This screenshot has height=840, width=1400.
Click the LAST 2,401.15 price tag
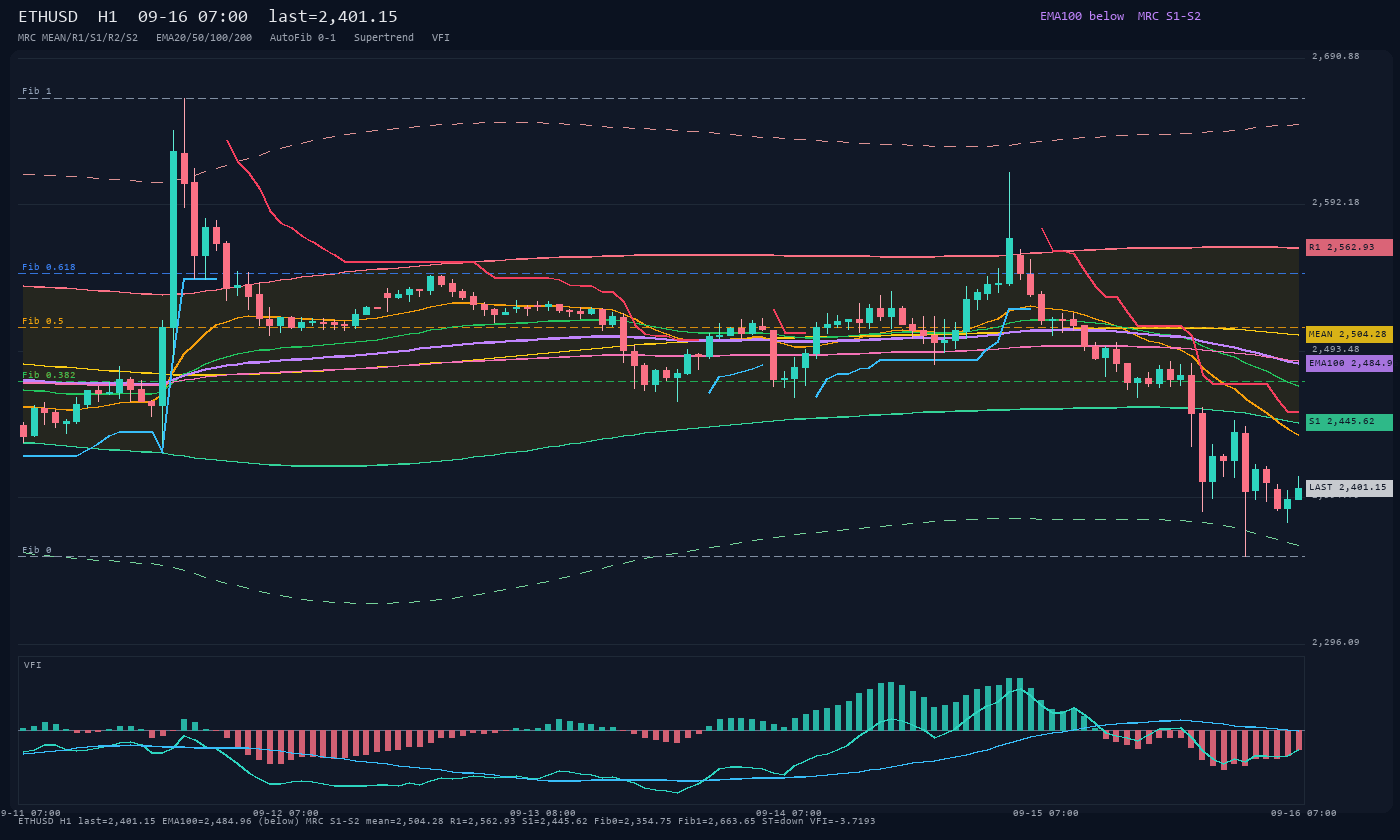(x=1349, y=488)
